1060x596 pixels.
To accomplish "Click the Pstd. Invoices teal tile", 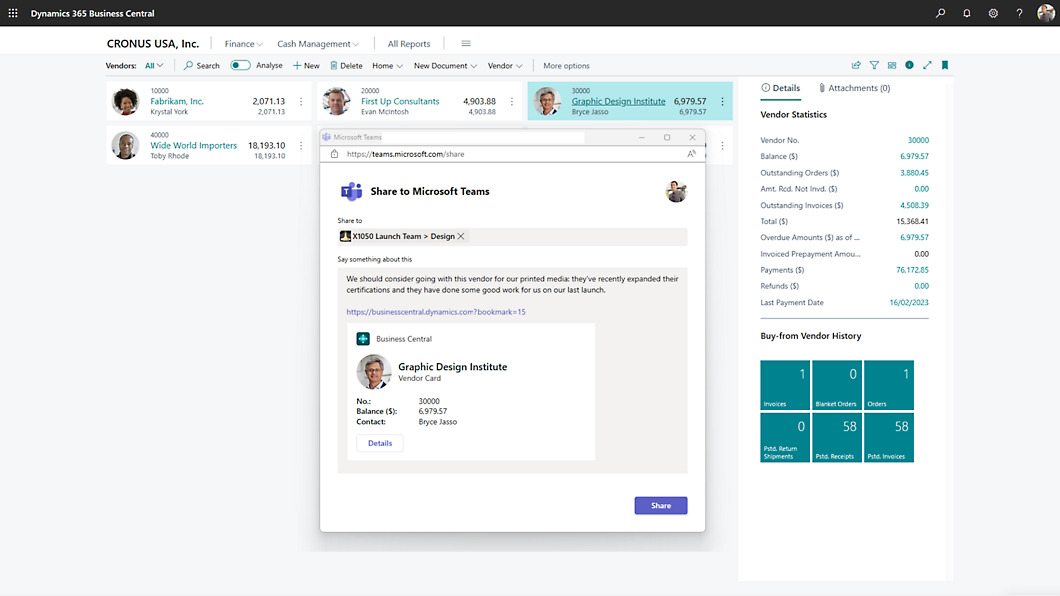I will [888, 437].
